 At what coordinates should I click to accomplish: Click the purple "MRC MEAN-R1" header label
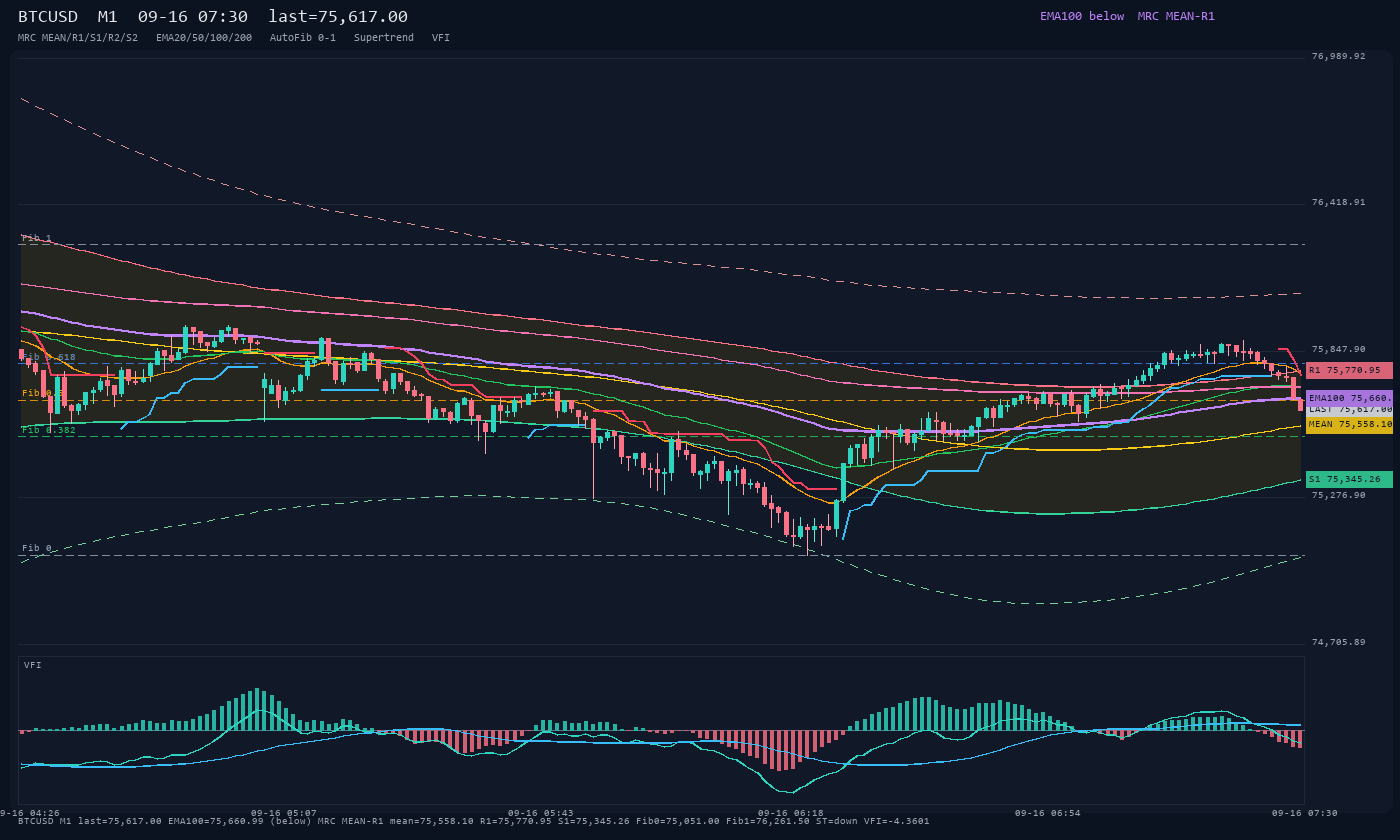click(x=1176, y=16)
